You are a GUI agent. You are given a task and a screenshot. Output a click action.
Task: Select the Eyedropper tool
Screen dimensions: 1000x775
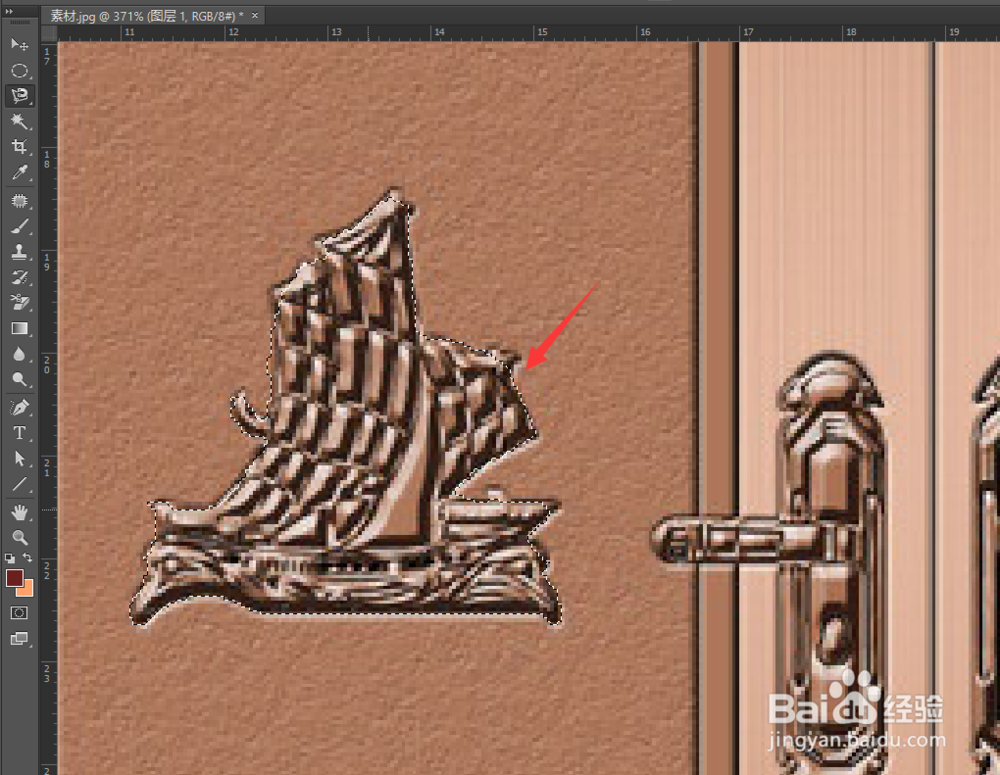[x=19, y=173]
